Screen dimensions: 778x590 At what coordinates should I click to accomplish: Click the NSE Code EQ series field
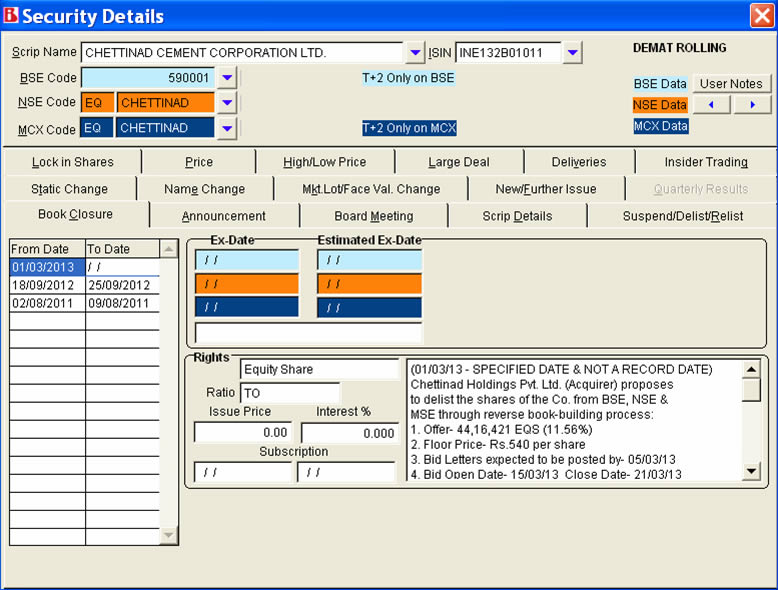[x=97, y=103]
